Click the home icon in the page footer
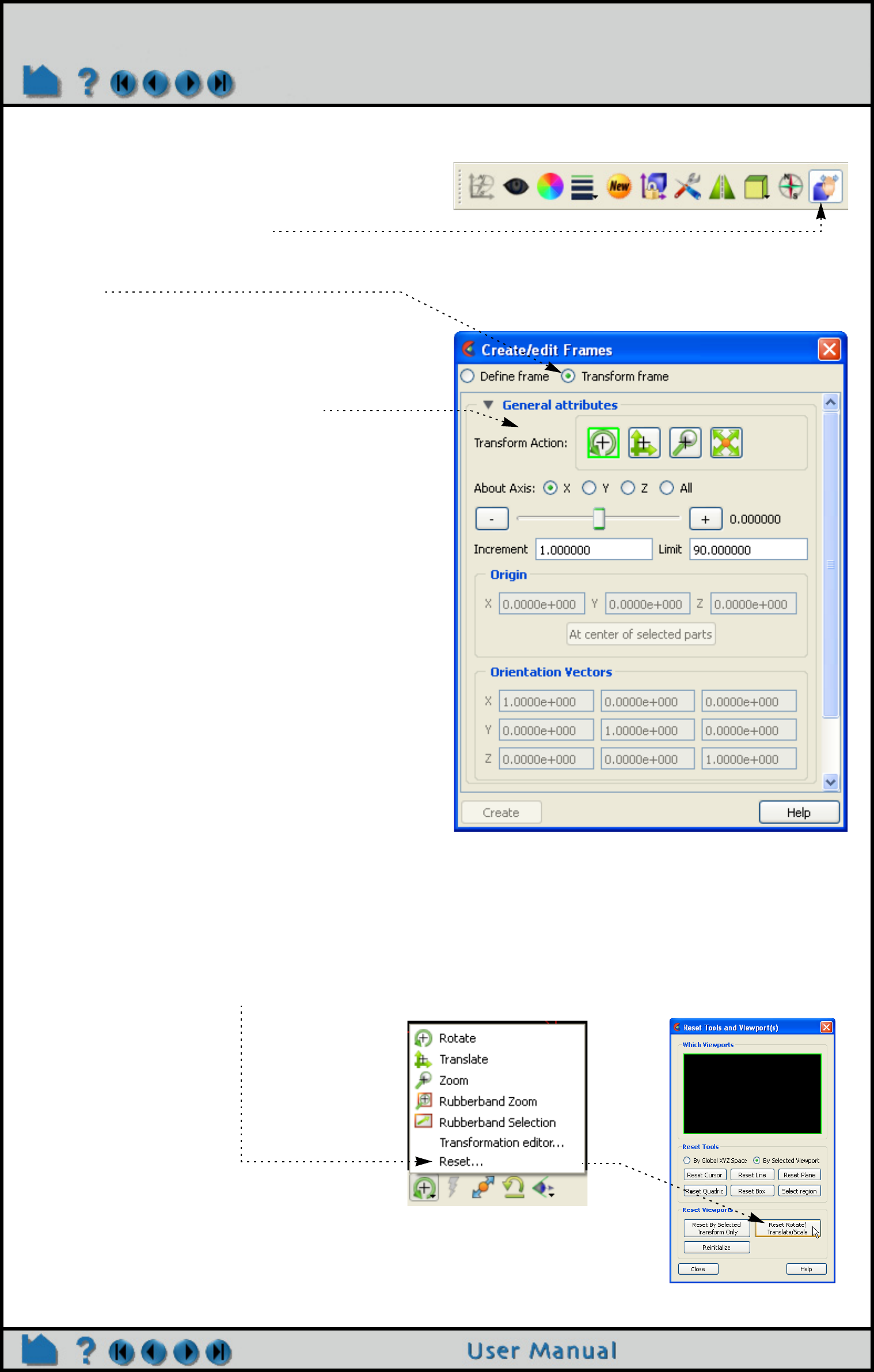The height and width of the screenshot is (1372, 874). tap(39, 1350)
